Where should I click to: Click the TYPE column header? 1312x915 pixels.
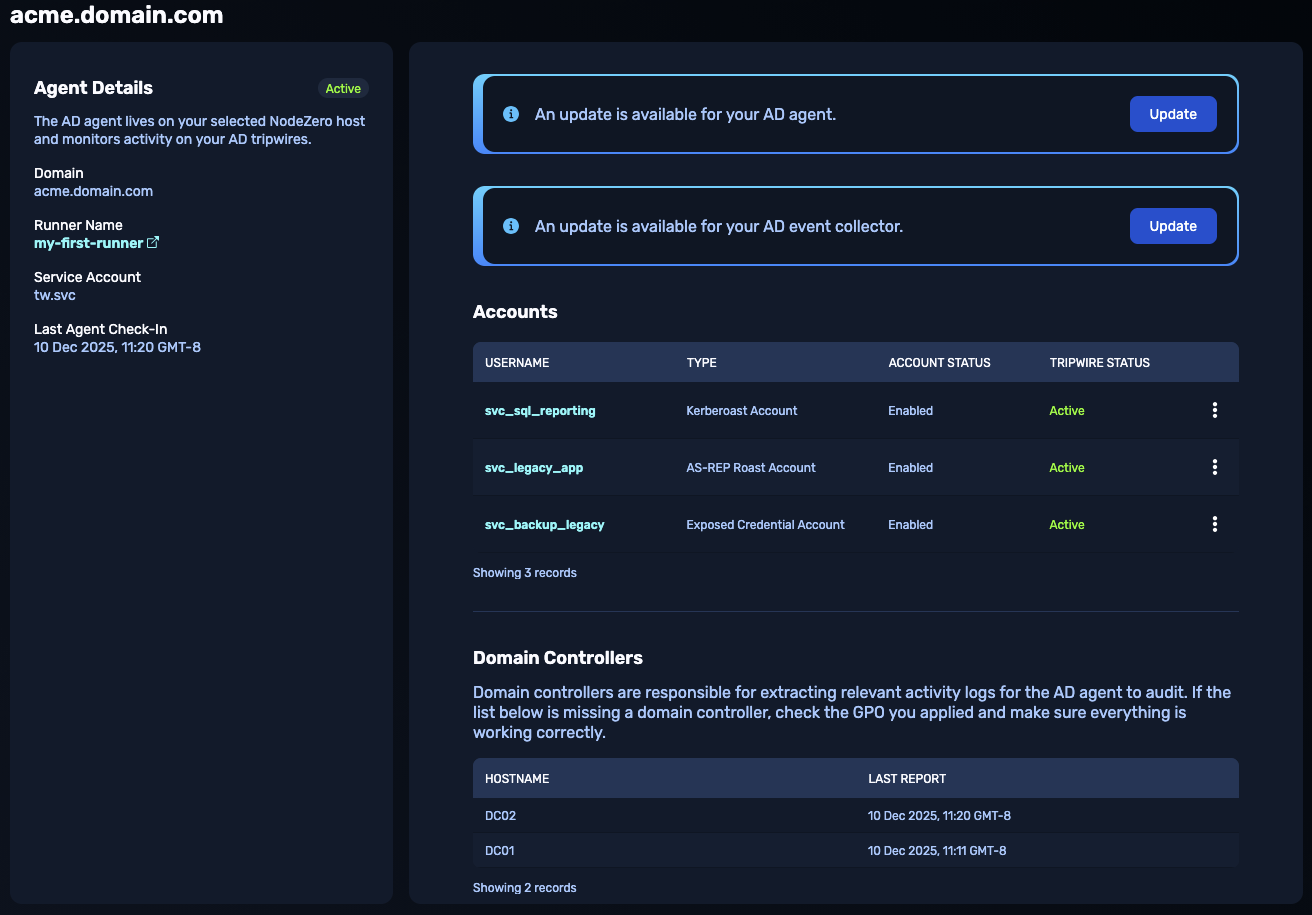[701, 363]
